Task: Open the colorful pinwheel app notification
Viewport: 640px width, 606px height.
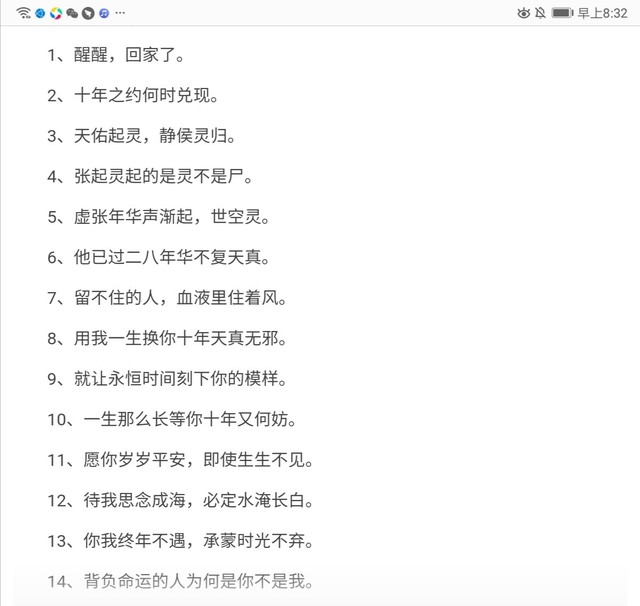Action: click(56, 12)
